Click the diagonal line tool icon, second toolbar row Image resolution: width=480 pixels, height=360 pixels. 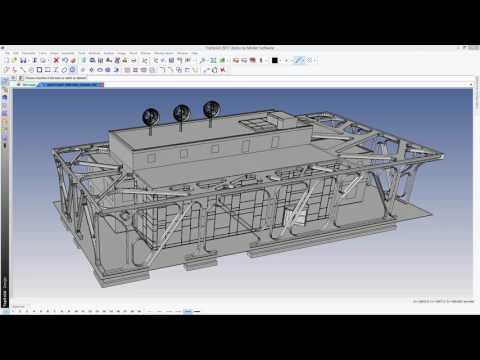click(23, 70)
